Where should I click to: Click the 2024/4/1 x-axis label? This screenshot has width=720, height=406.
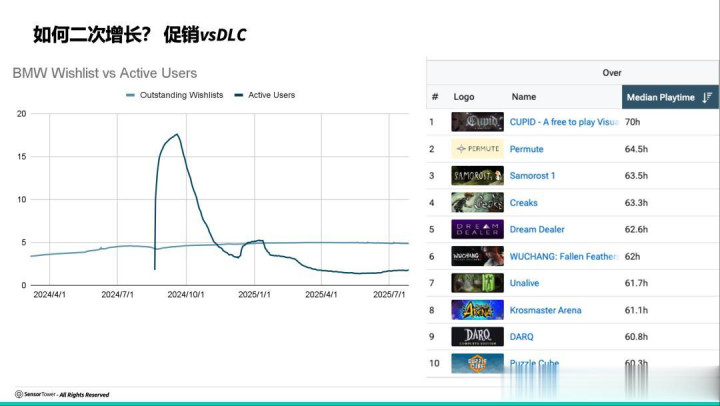50,294
